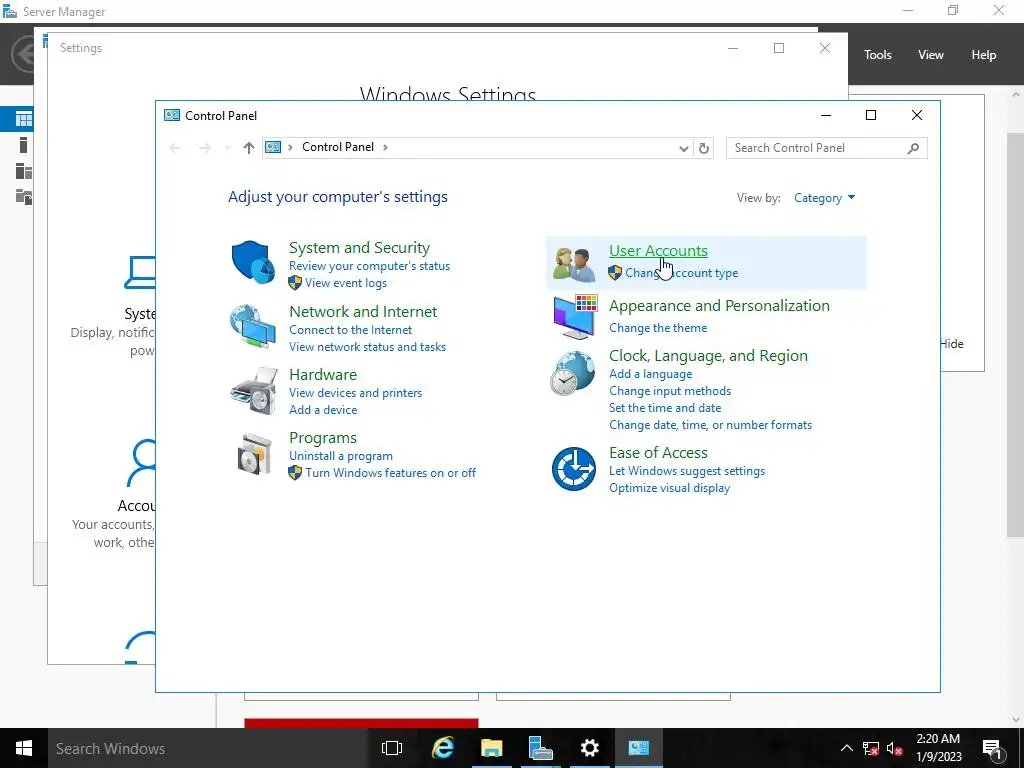Open View menu in Server Manager
1024x768 pixels.
pos(931,55)
